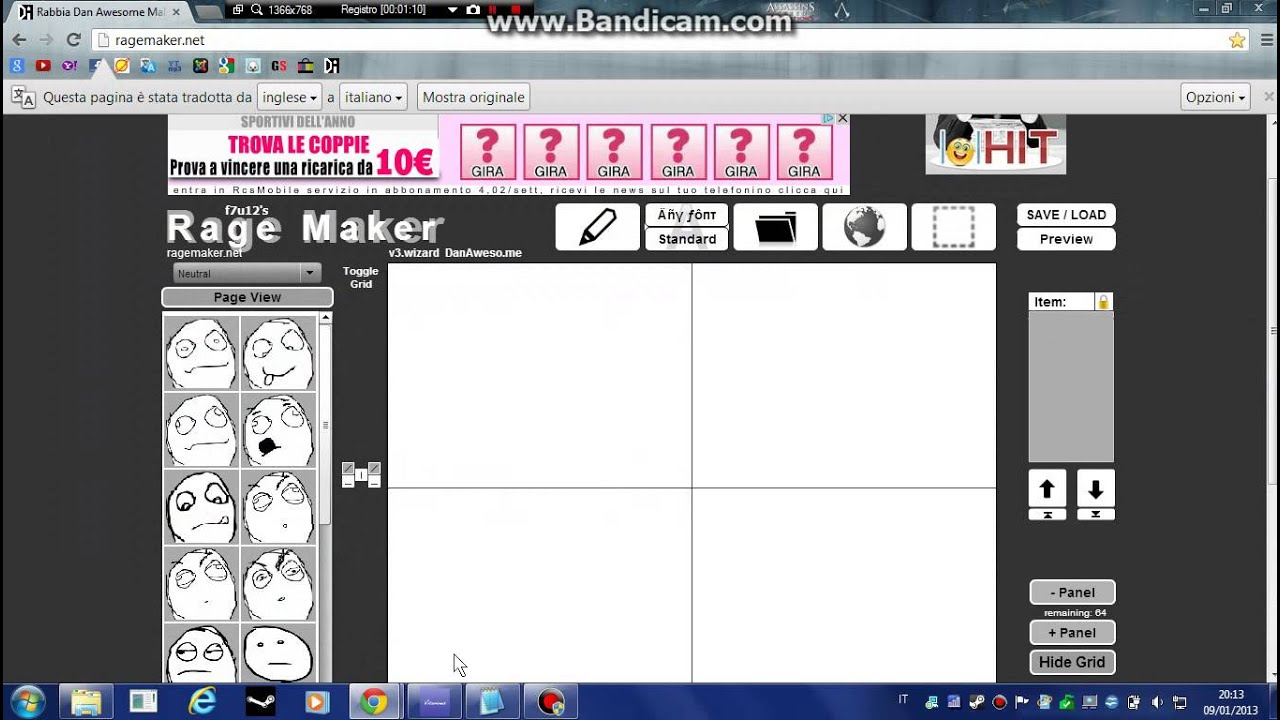Close the Rabbia Dan Awesome tab
Image resolution: width=1280 pixels, height=720 pixels.
point(177,12)
